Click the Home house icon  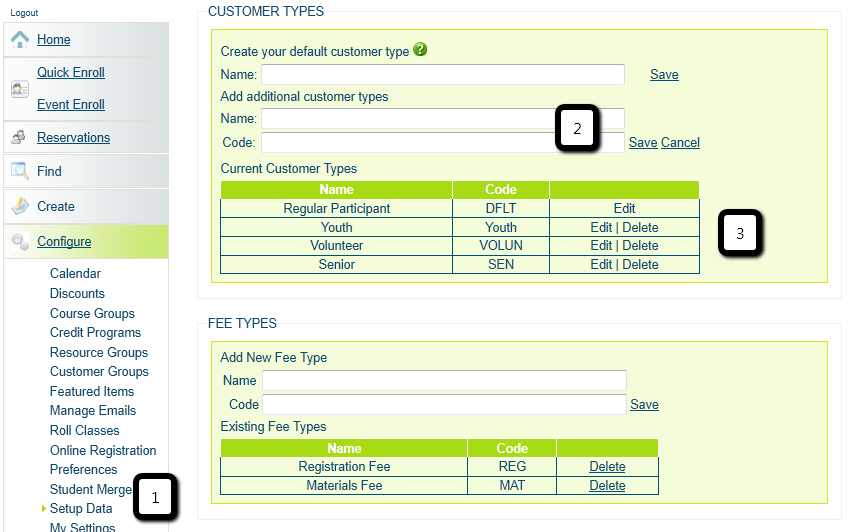click(20, 39)
